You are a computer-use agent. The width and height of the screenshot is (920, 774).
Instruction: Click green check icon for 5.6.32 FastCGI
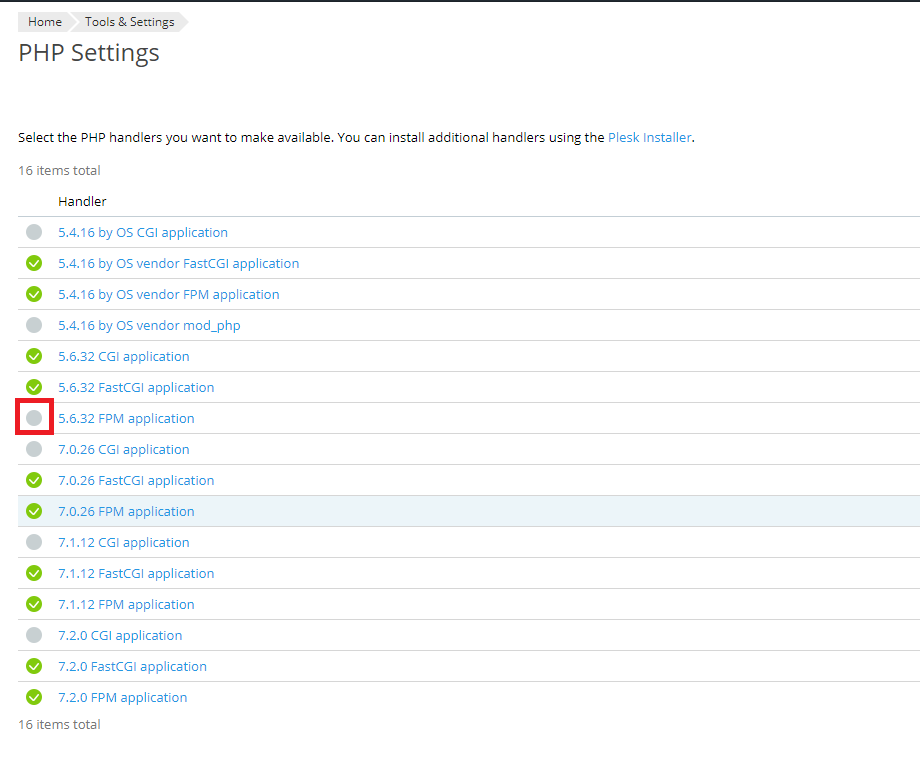click(x=34, y=387)
